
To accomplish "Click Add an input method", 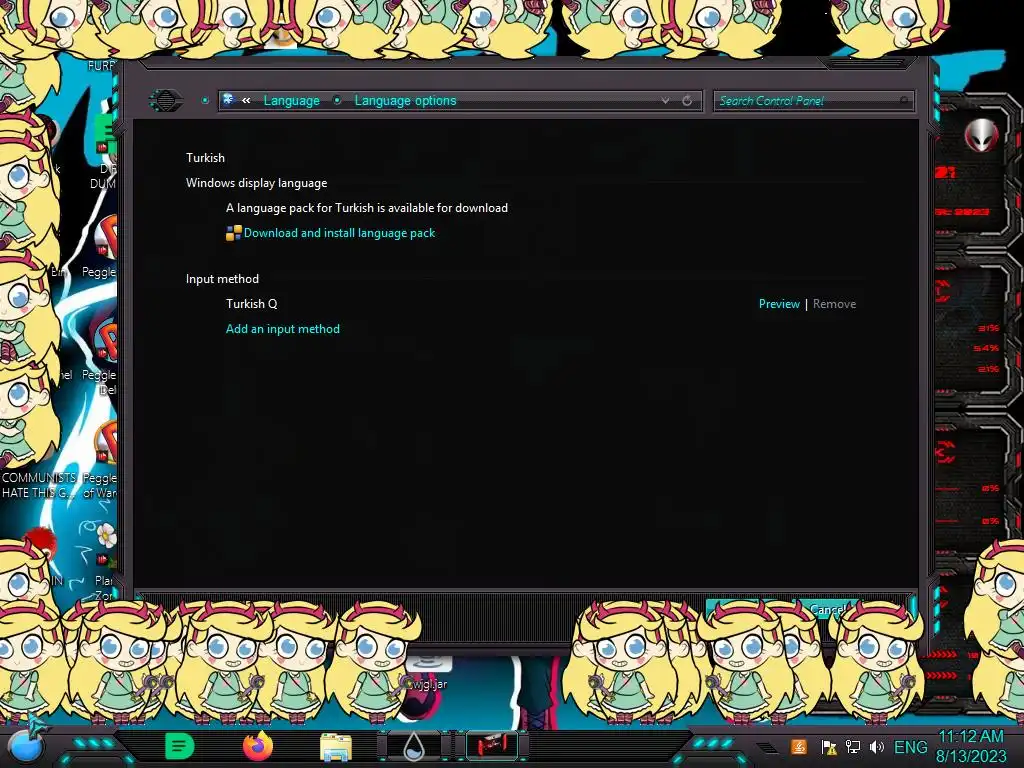I will click(283, 329).
